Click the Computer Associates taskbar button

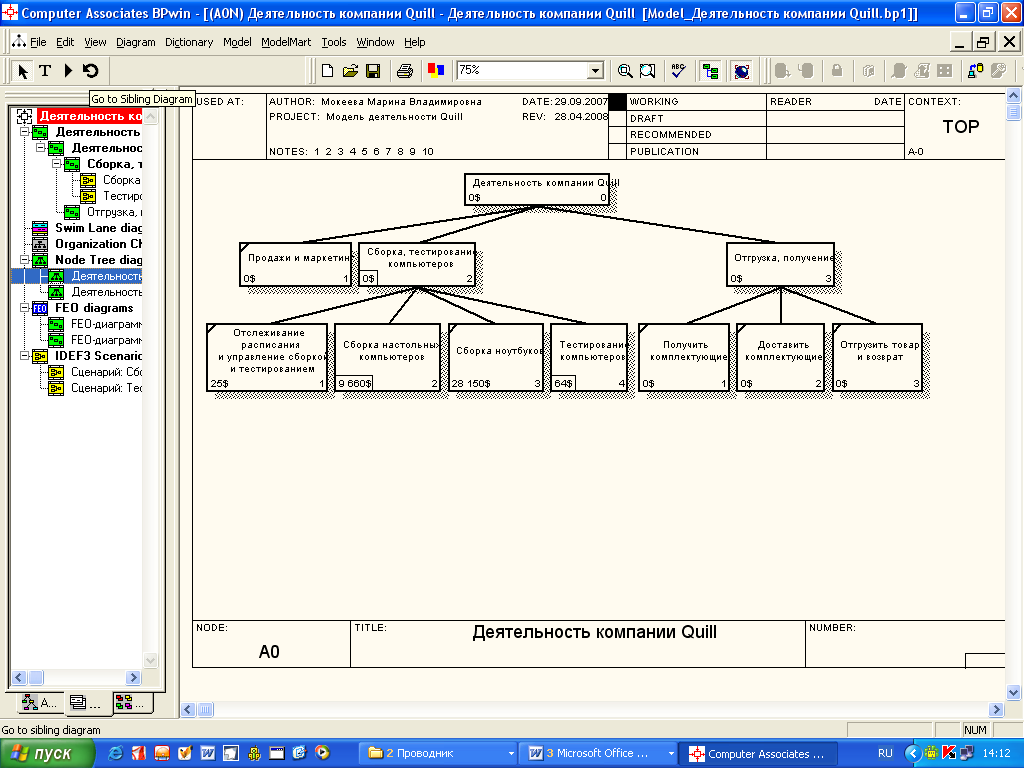(x=758, y=754)
